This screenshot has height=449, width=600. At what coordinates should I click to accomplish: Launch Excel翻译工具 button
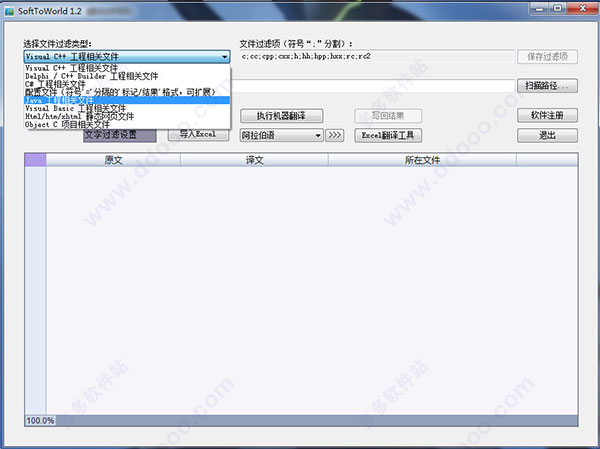point(388,135)
